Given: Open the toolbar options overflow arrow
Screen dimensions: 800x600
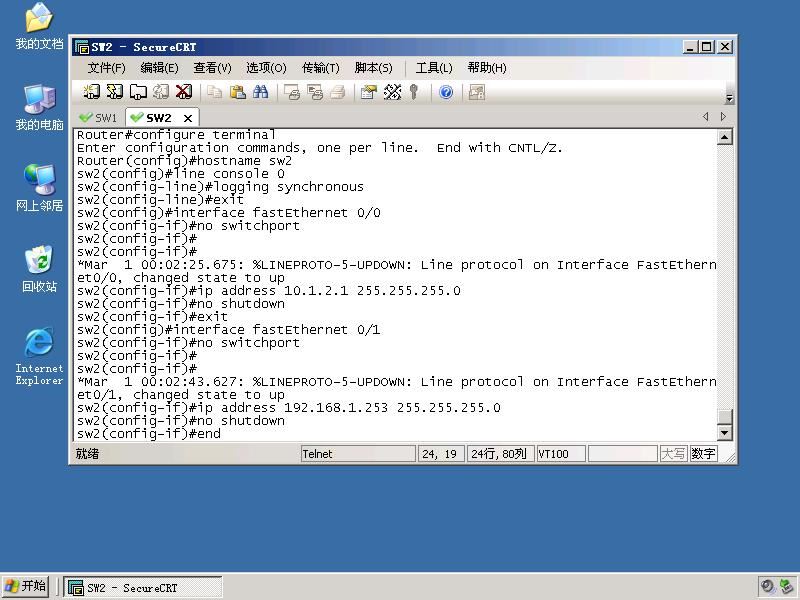Looking at the screenshot, I should click(x=730, y=98).
